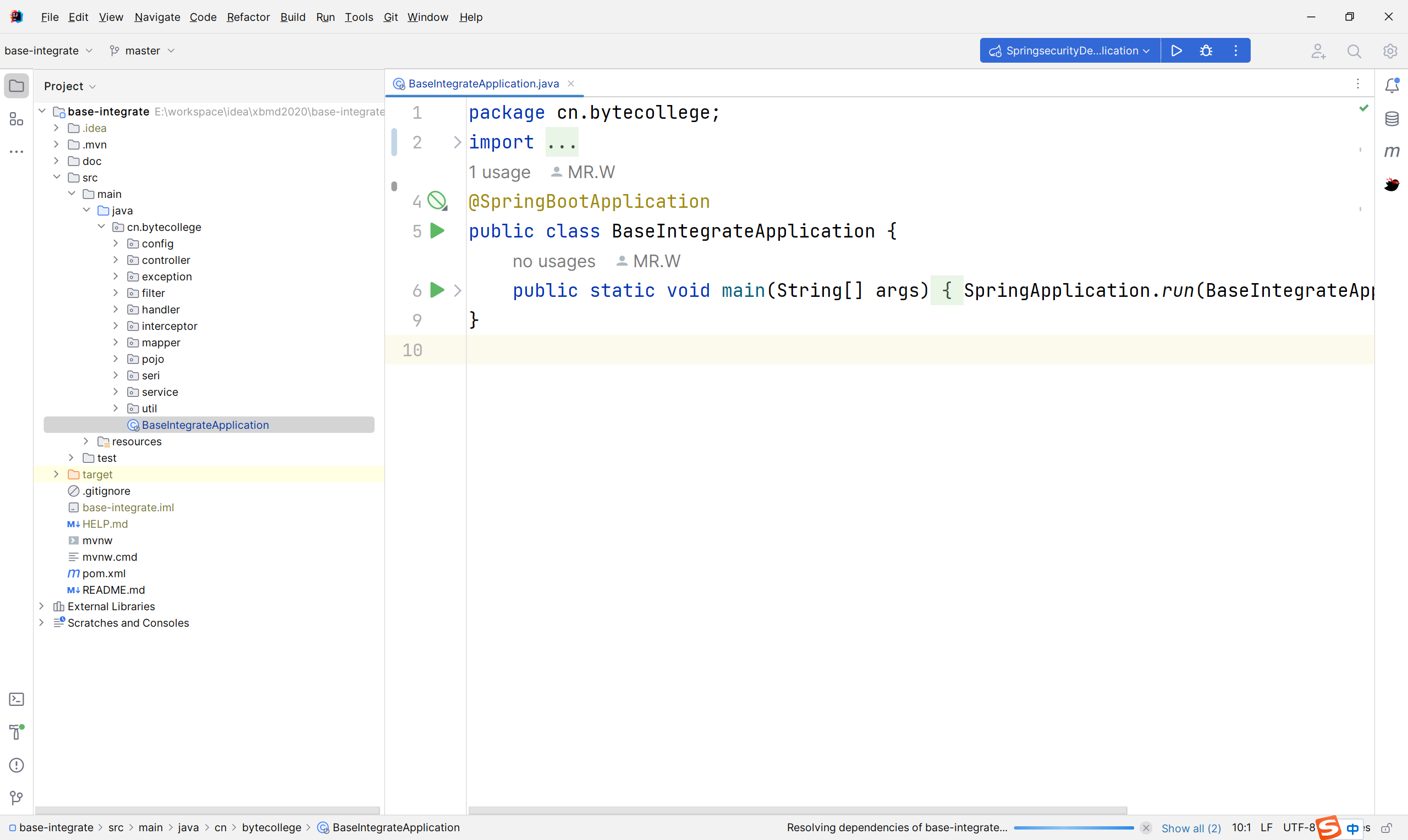The image size is (1408, 840).
Task: Click Sogou input method icon in status area
Action: click(1329, 827)
